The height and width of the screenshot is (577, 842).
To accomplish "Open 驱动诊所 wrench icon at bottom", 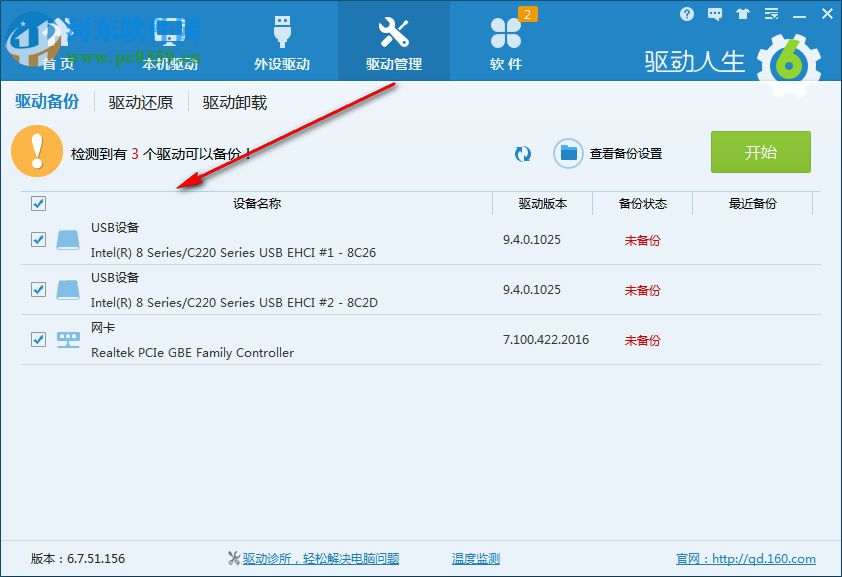I will coord(232,558).
